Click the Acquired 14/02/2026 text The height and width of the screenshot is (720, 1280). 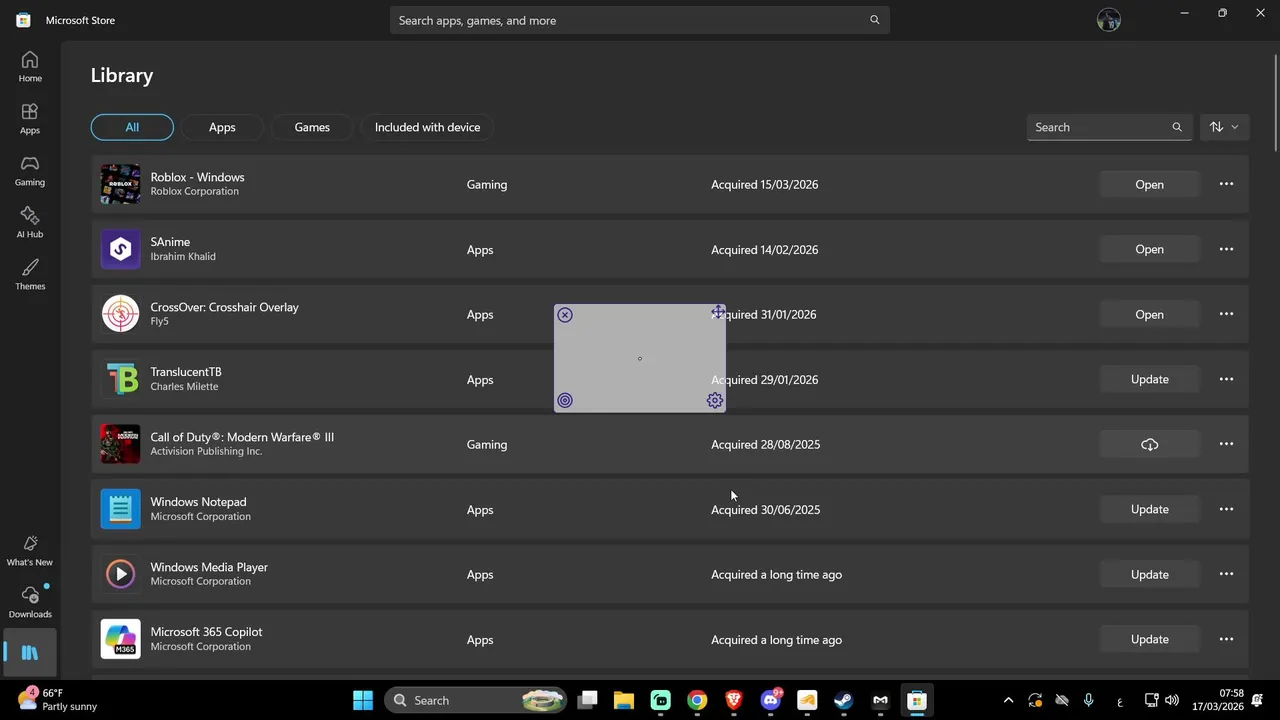pyautogui.click(x=764, y=249)
